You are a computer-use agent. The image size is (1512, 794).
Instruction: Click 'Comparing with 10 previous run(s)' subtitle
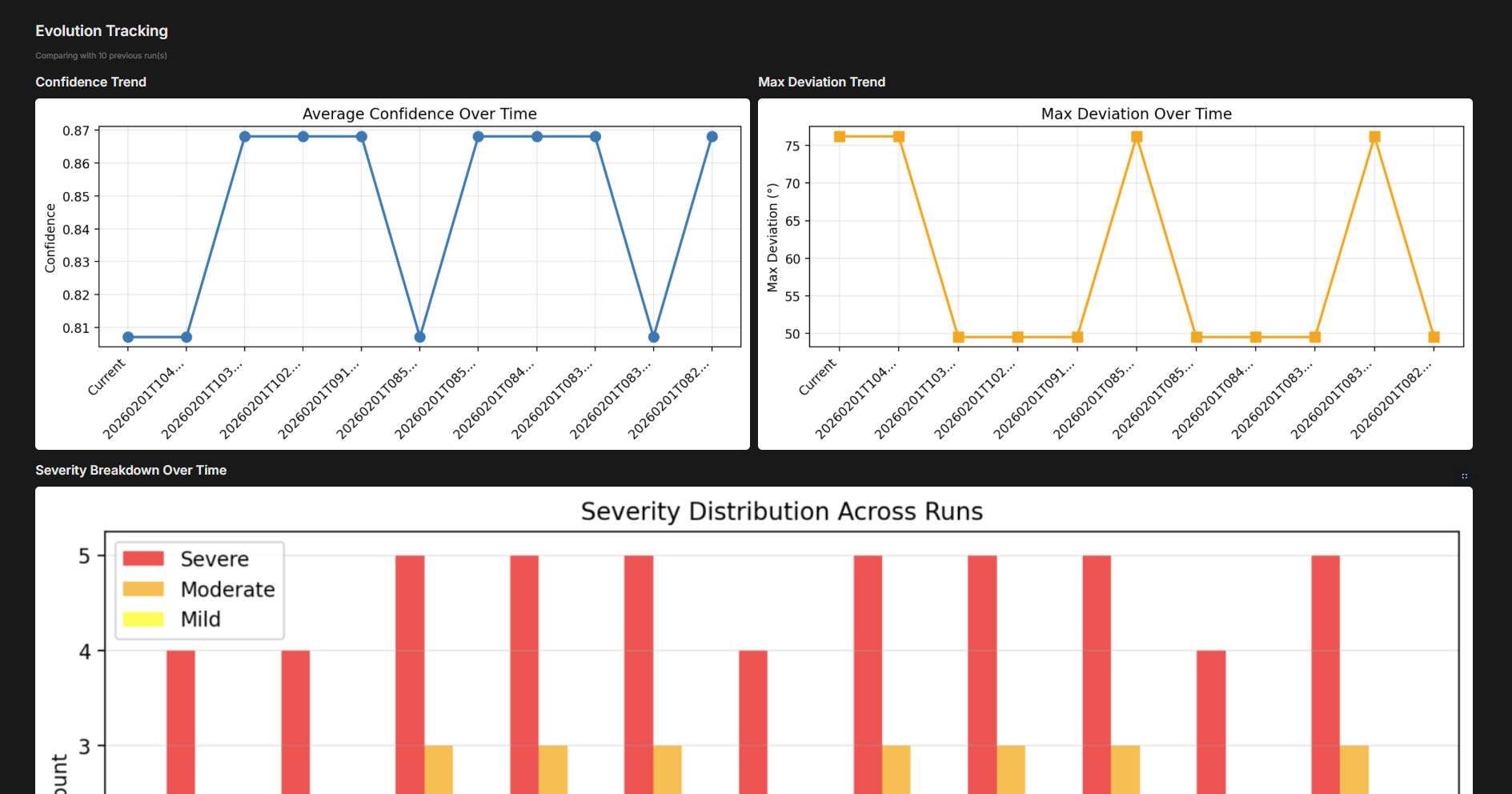pos(101,56)
